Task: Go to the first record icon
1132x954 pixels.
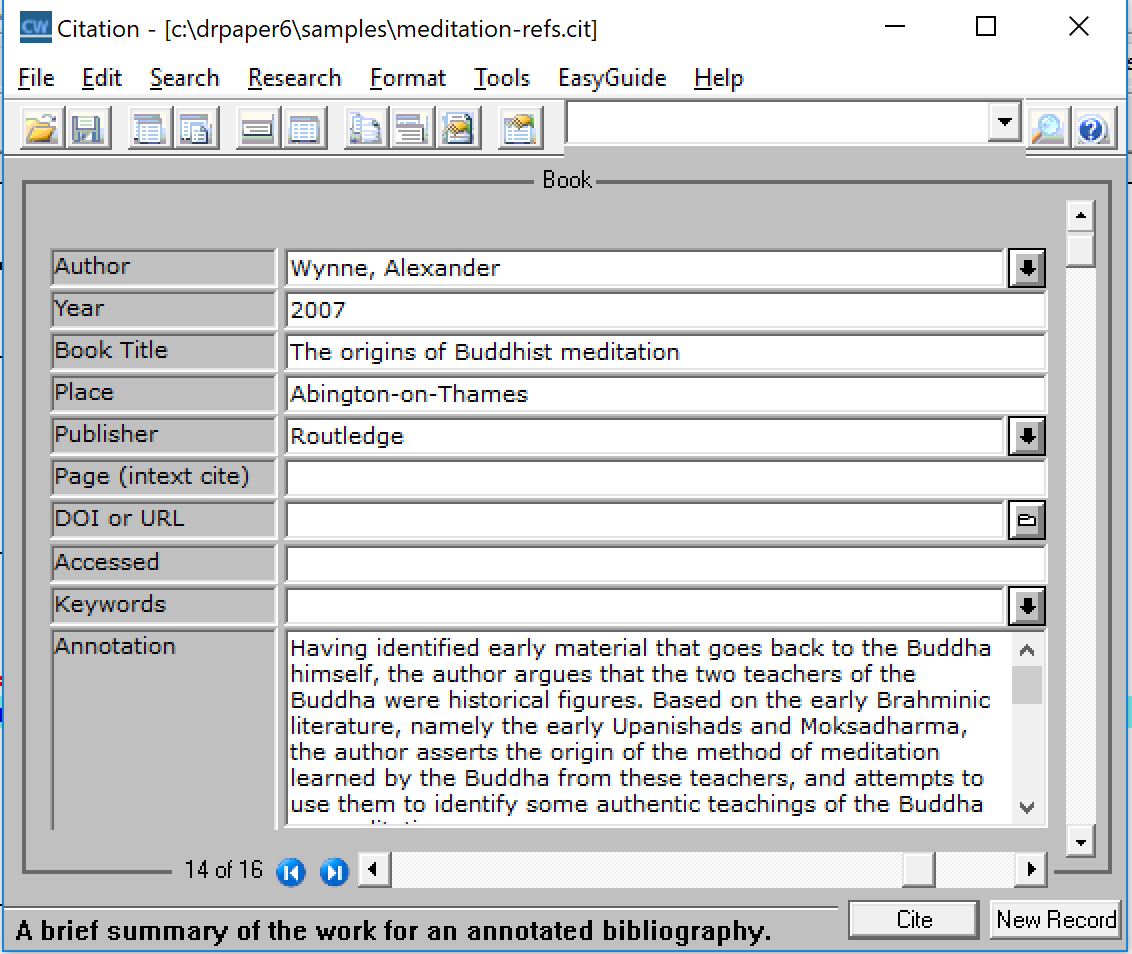Action: (290, 872)
